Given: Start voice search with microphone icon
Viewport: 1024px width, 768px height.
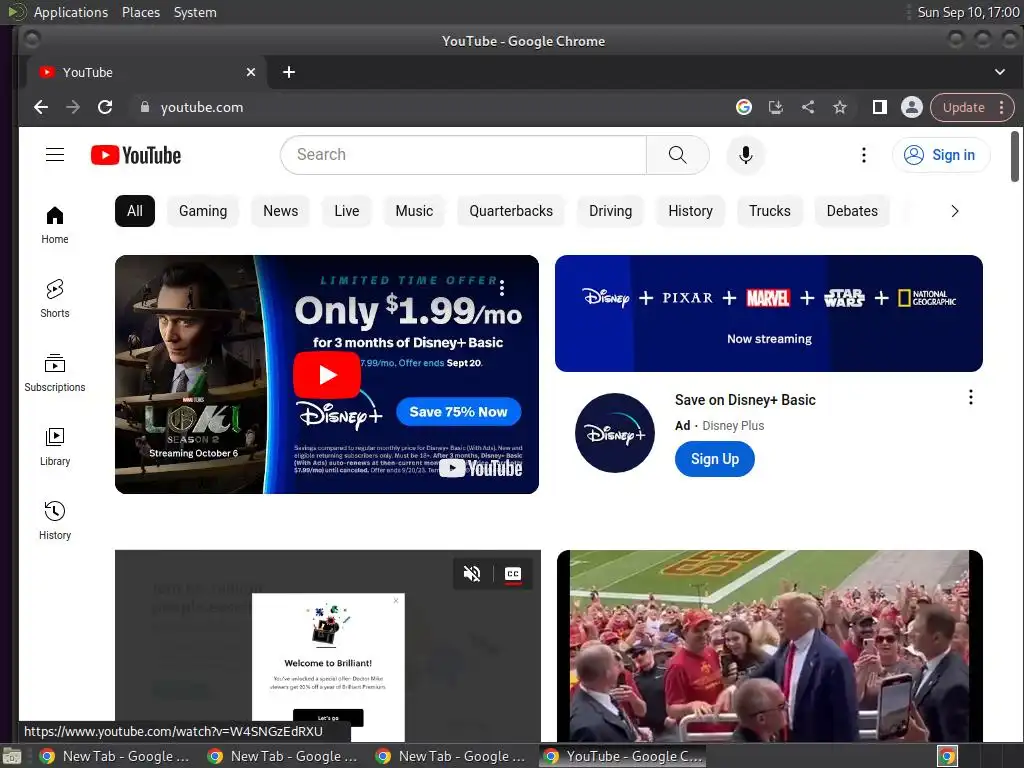Looking at the screenshot, I should [x=745, y=155].
